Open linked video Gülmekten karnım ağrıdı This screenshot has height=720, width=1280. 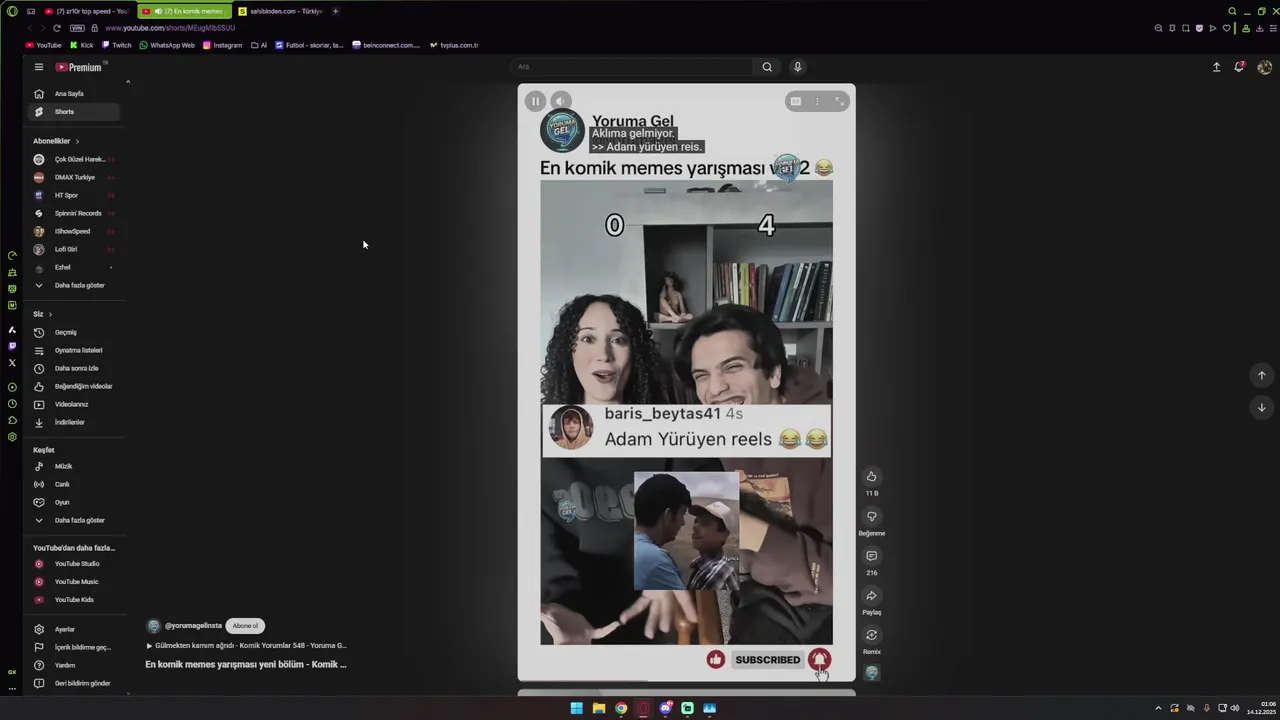247,646
